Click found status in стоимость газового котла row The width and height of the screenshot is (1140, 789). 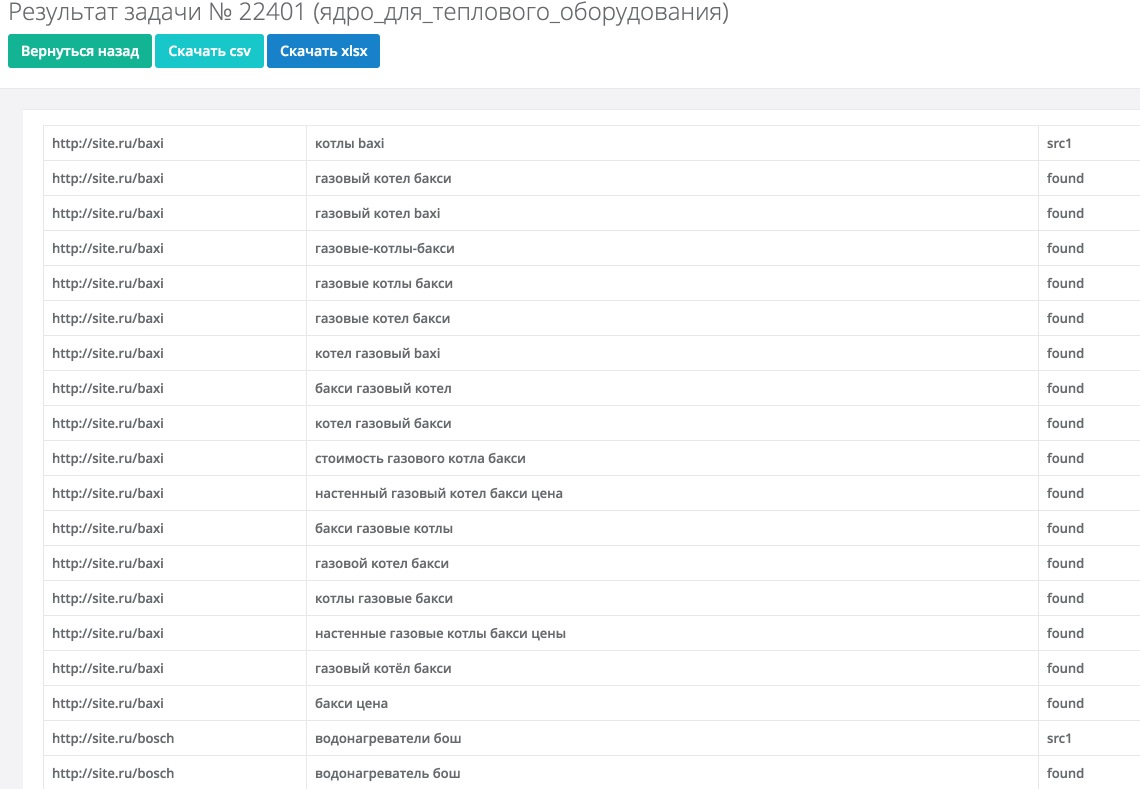[1065, 458]
